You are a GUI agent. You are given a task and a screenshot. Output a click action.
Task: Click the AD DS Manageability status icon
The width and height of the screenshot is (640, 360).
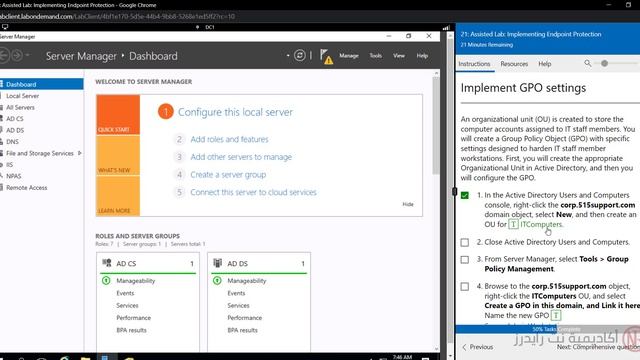click(217, 280)
